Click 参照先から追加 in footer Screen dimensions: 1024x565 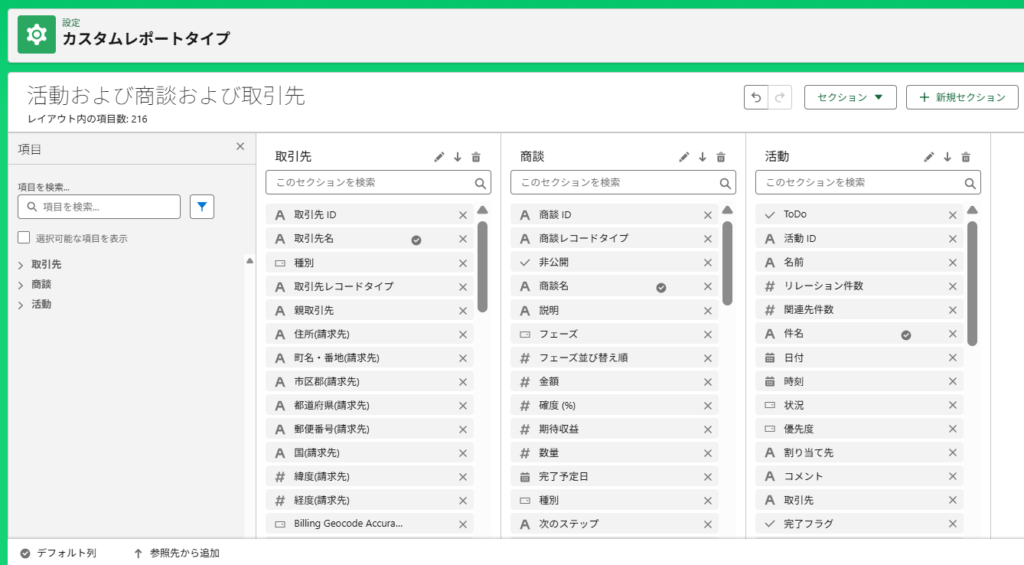176,553
